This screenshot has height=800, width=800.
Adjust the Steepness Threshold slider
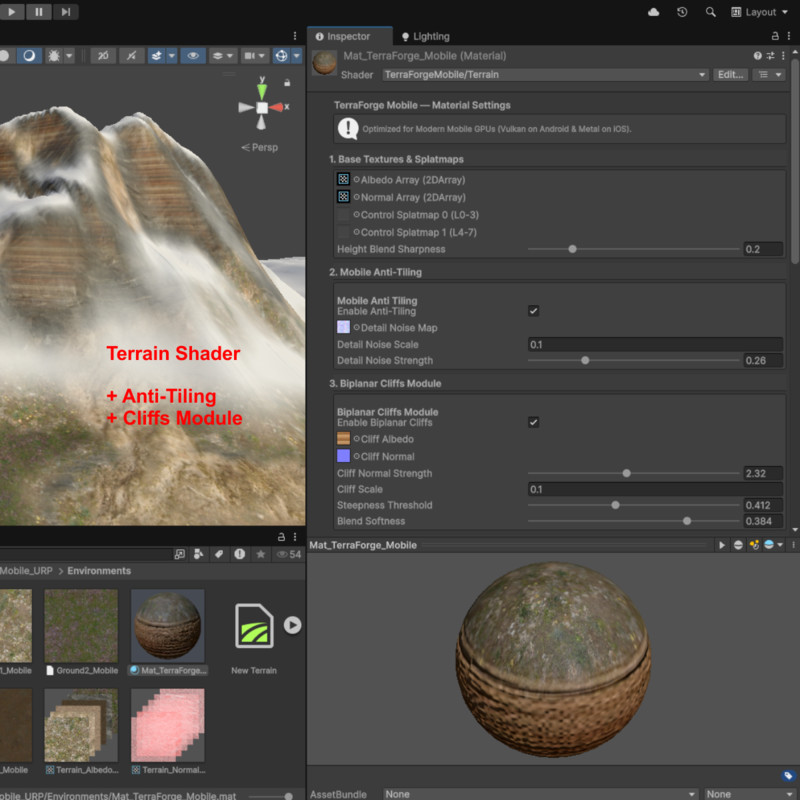[615, 505]
